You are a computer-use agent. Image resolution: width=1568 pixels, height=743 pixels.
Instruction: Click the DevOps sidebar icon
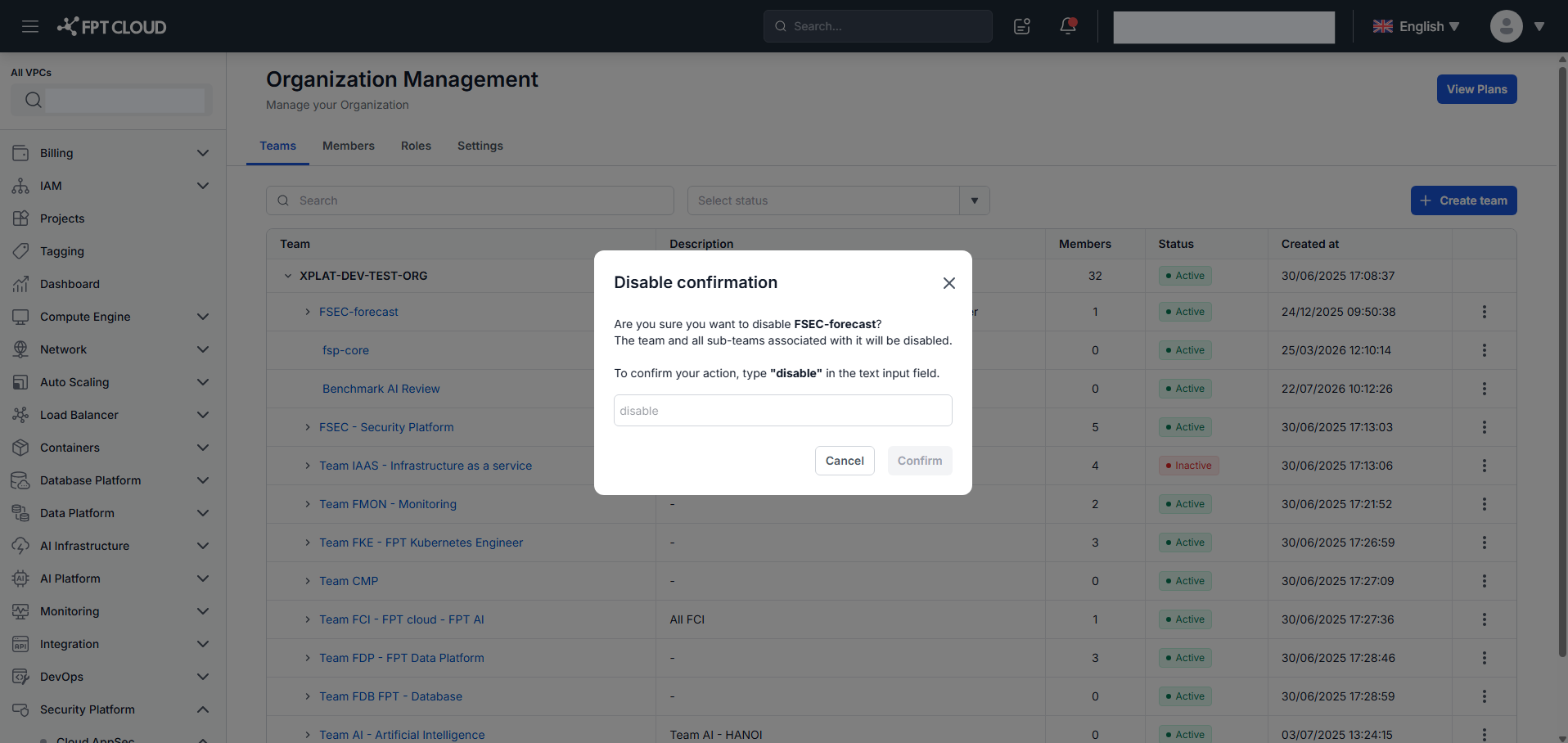click(20, 677)
